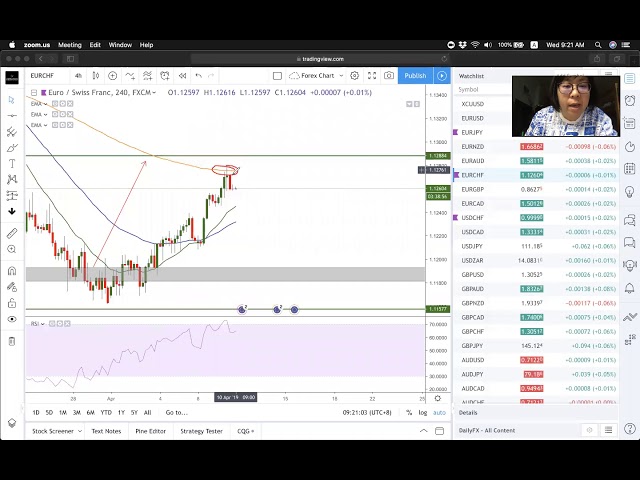The height and width of the screenshot is (480, 640).
Task: Click the bar replay rewind icon
Action: point(182,76)
